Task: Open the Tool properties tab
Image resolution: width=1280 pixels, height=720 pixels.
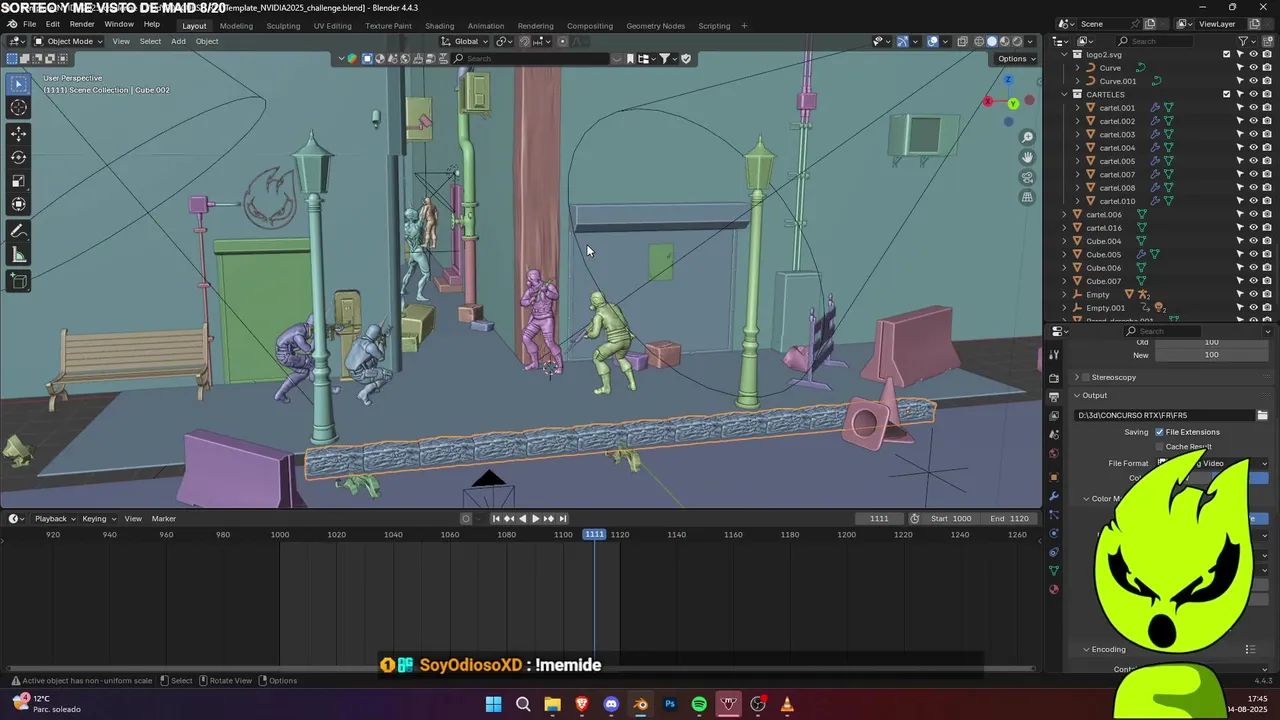Action: [1054, 355]
